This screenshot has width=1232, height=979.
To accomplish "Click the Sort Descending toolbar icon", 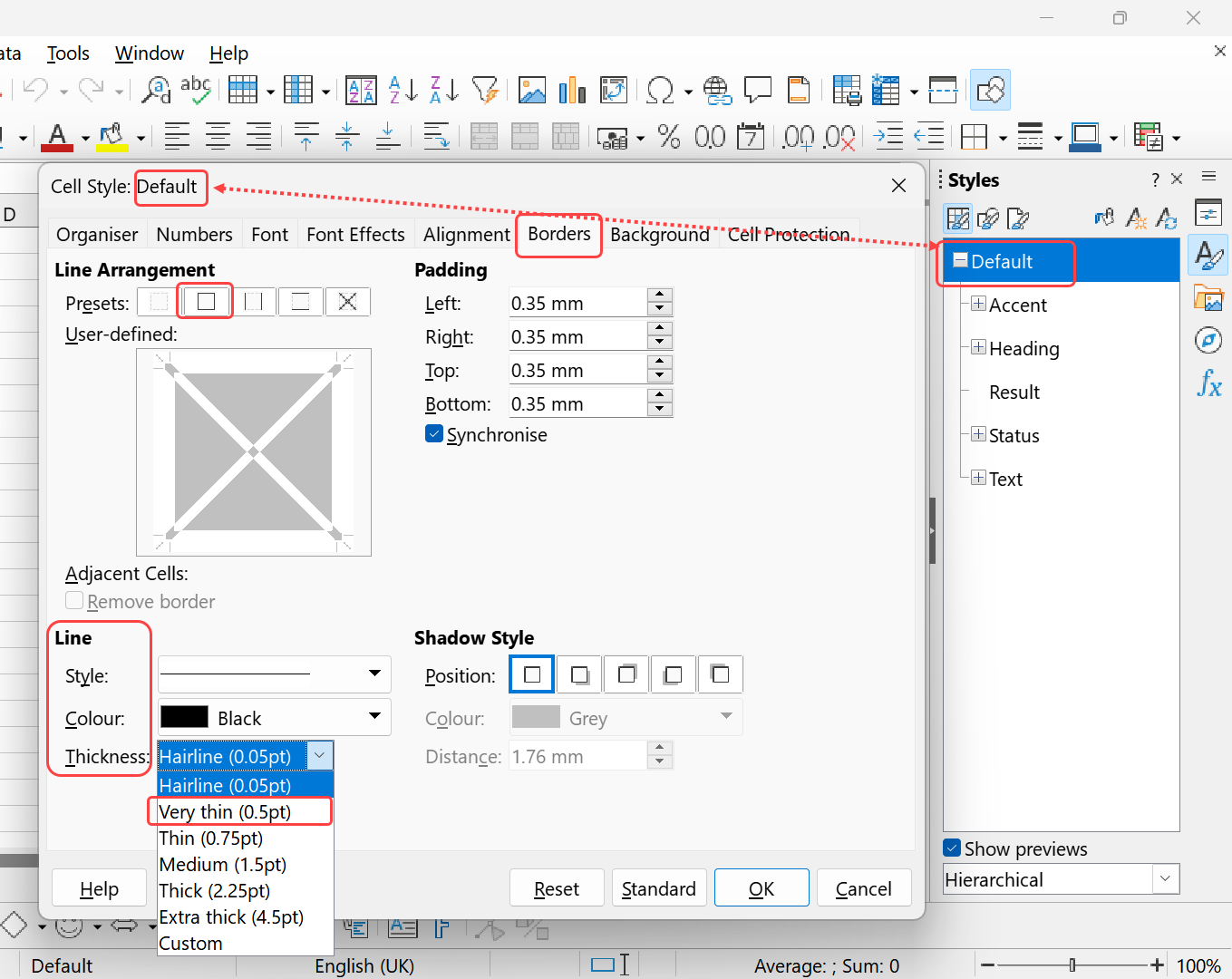I will pyautogui.click(x=444, y=90).
